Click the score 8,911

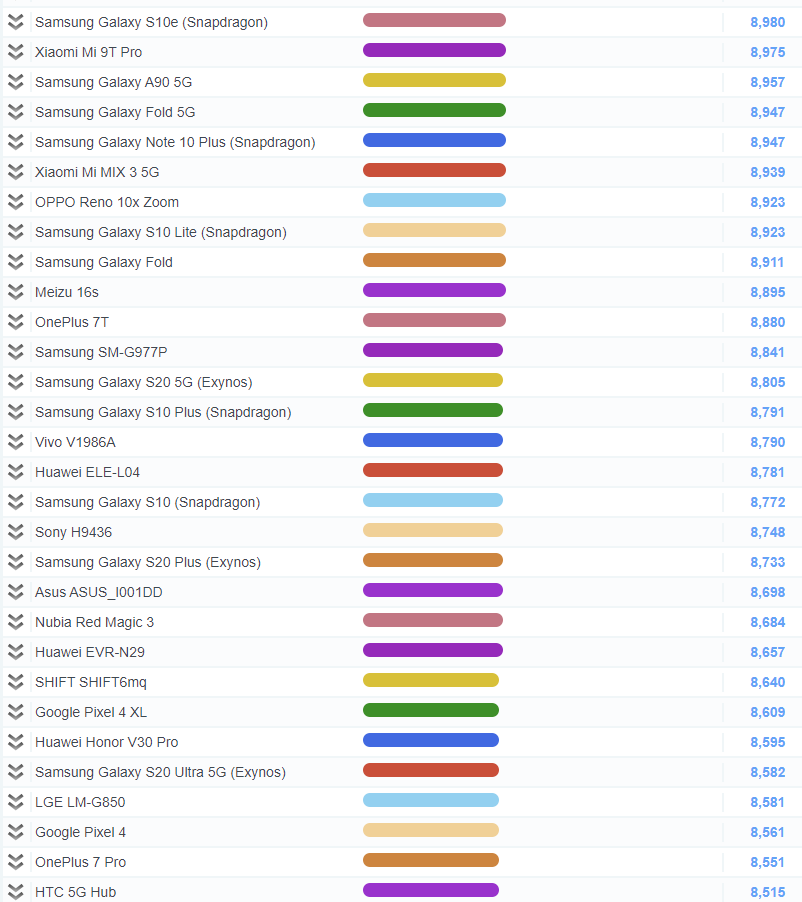click(767, 262)
